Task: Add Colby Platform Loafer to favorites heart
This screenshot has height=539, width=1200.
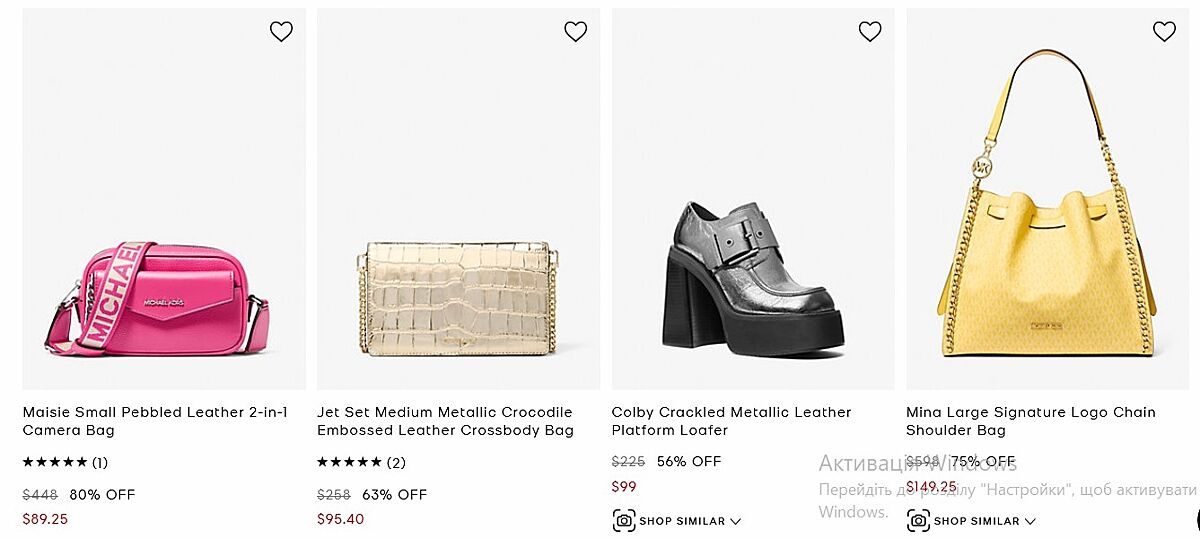Action: tap(870, 32)
